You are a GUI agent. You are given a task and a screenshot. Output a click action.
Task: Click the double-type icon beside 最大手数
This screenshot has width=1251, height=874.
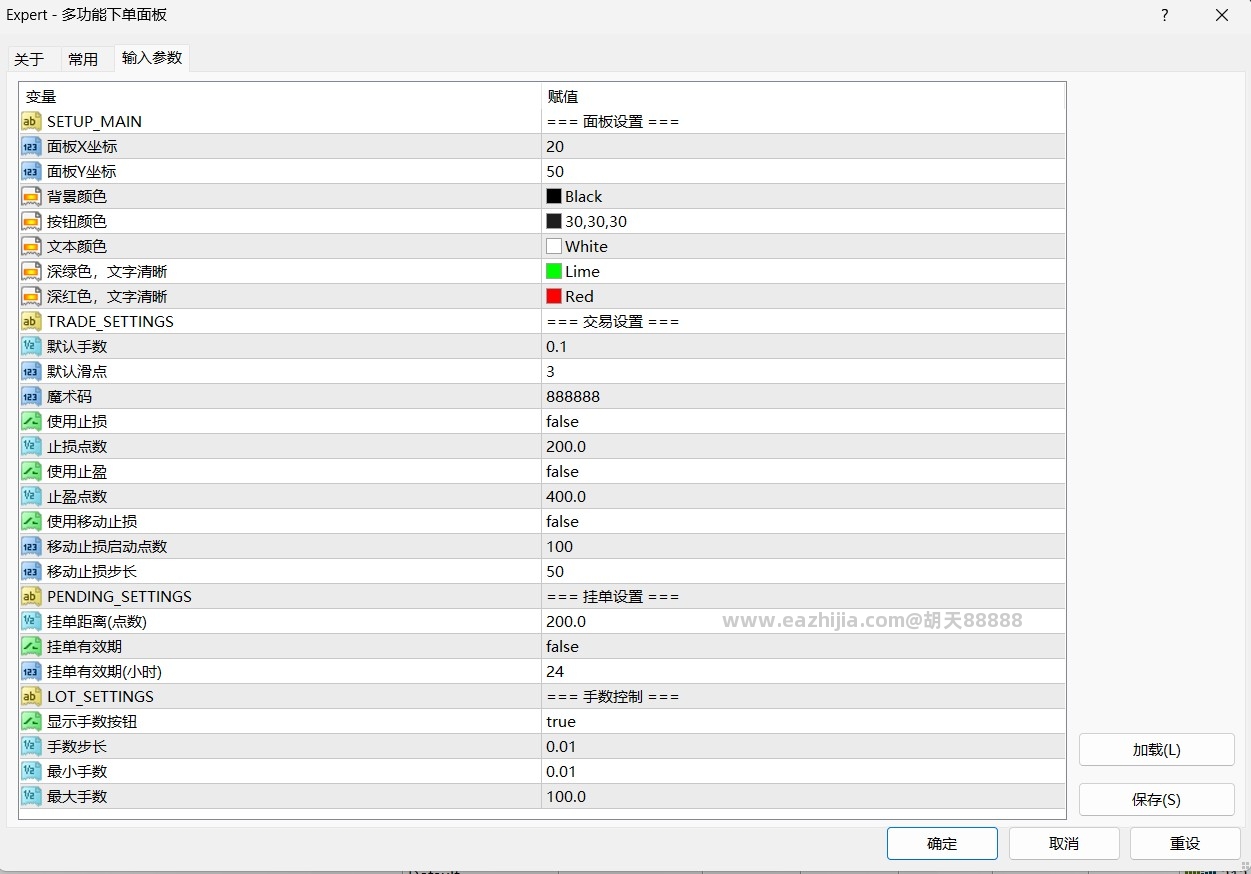(x=31, y=796)
